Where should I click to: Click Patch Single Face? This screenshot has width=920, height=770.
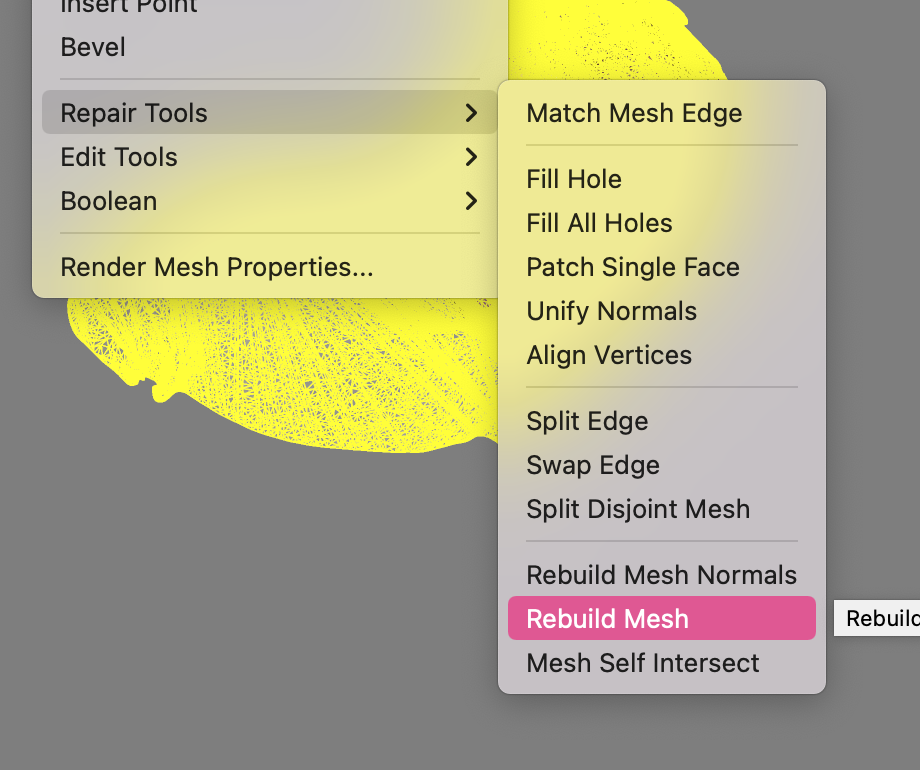tap(633, 267)
